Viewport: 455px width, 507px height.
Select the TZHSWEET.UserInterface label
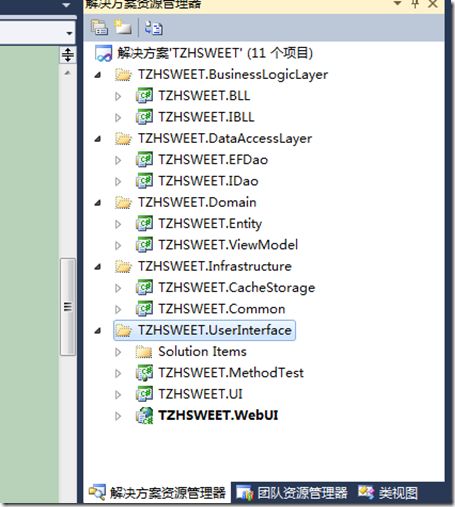pos(215,330)
